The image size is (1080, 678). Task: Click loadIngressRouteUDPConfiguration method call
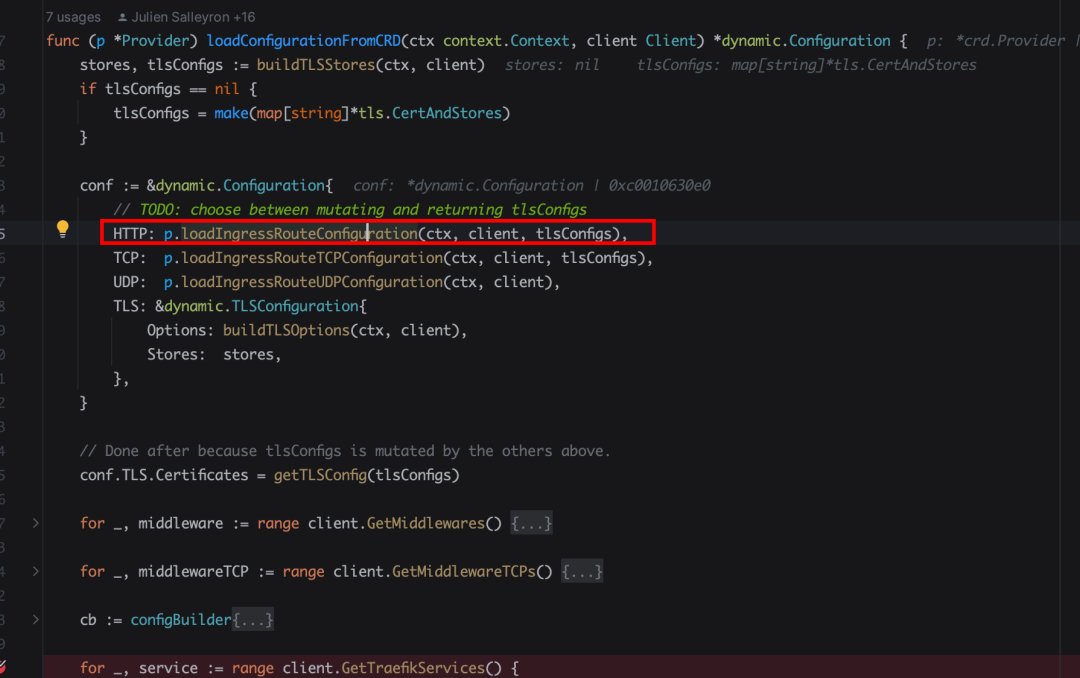click(312, 282)
